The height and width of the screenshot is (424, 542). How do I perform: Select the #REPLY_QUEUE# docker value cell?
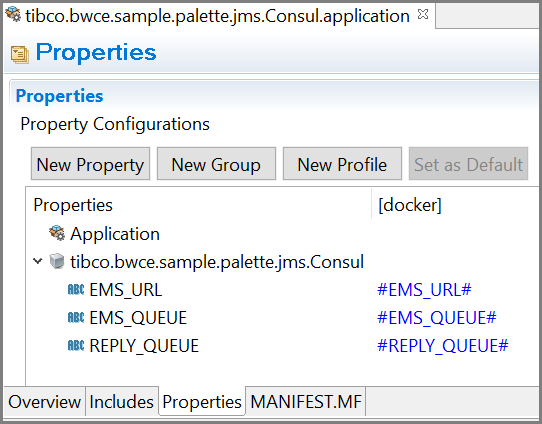click(443, 346)
